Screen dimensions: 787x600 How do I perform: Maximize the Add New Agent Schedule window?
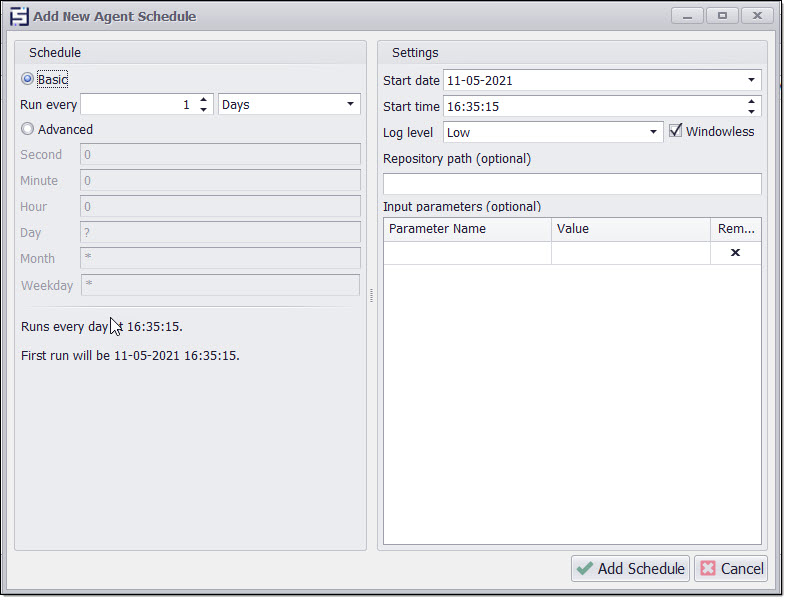720,16
